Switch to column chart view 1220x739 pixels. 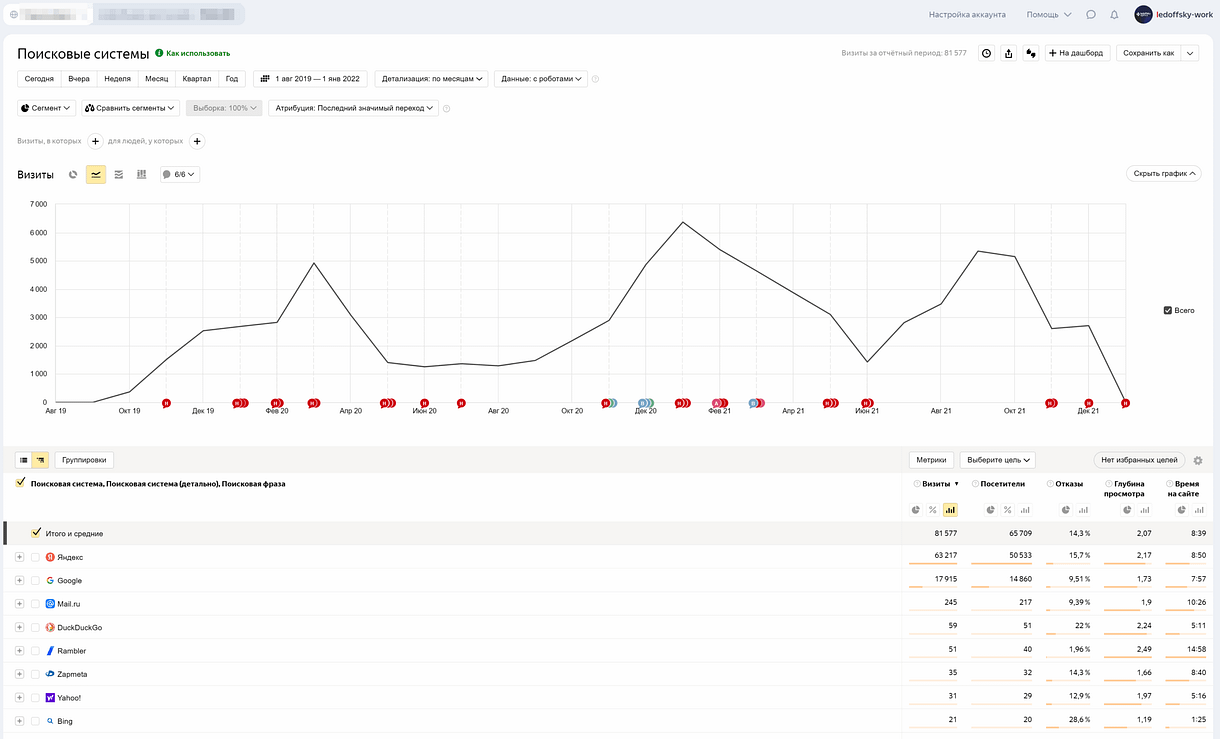142,175
